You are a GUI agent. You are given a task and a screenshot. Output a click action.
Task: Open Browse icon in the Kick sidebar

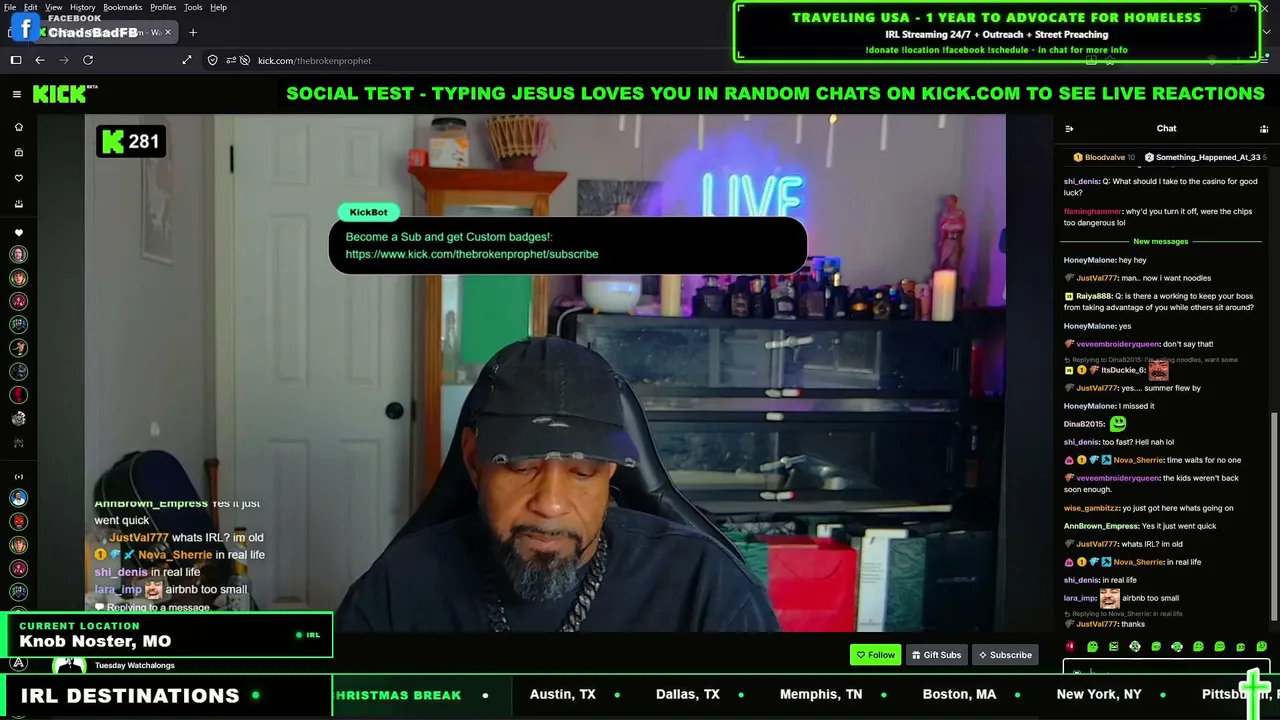click(x=18, y=153)
